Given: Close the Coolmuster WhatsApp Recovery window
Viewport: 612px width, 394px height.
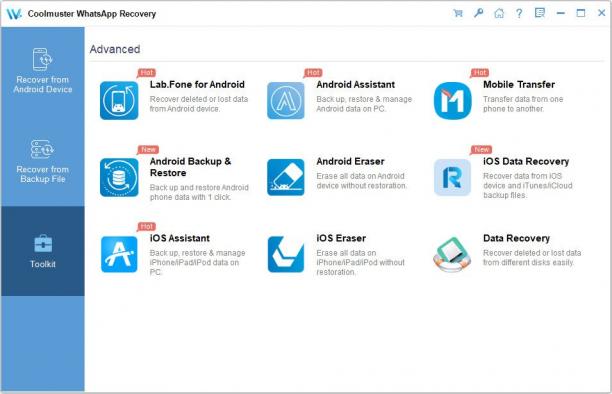Looking at the screenshot, I should click(601, 13).
